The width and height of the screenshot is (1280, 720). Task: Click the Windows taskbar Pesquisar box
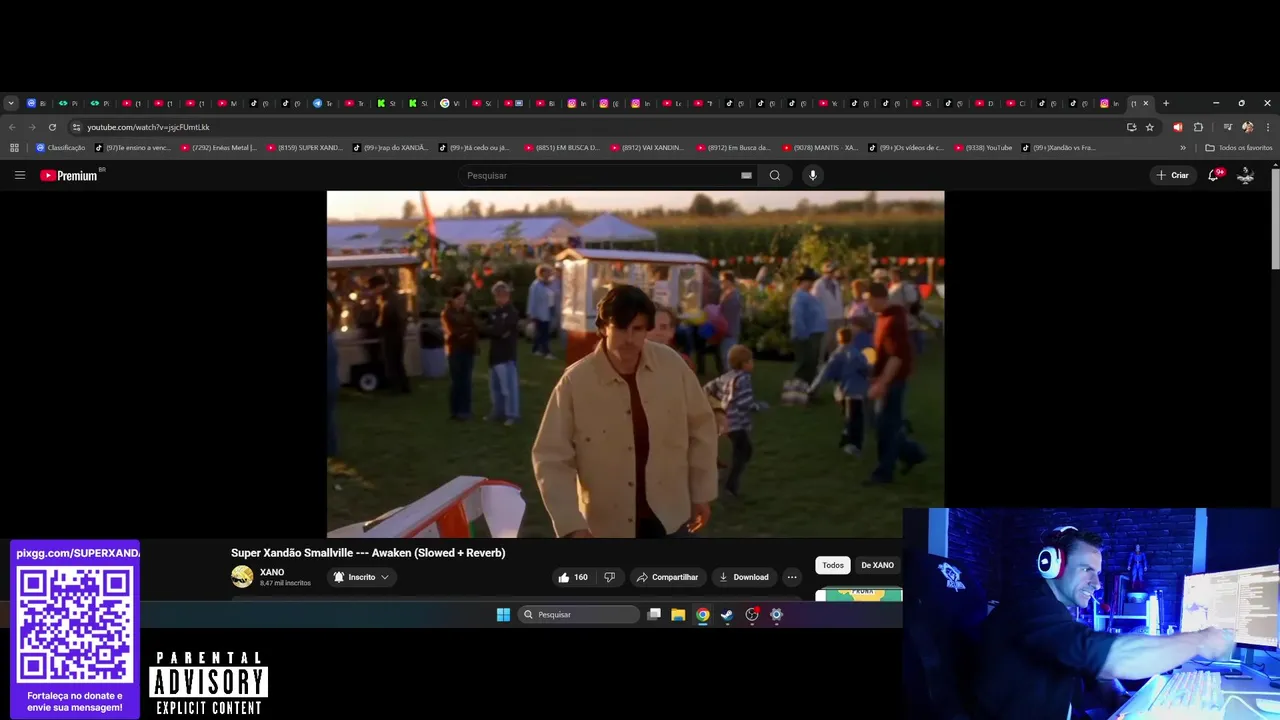point(578,615)
